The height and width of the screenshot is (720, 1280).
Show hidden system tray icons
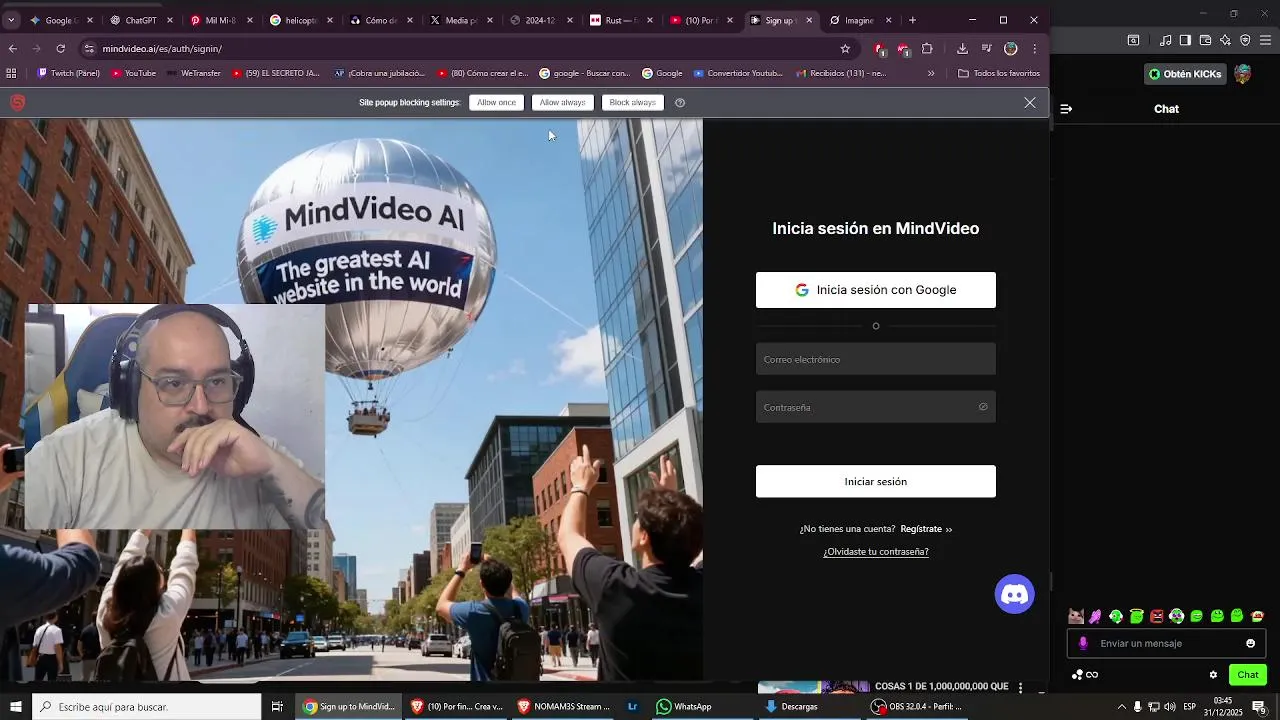[x=1121, y=707]
